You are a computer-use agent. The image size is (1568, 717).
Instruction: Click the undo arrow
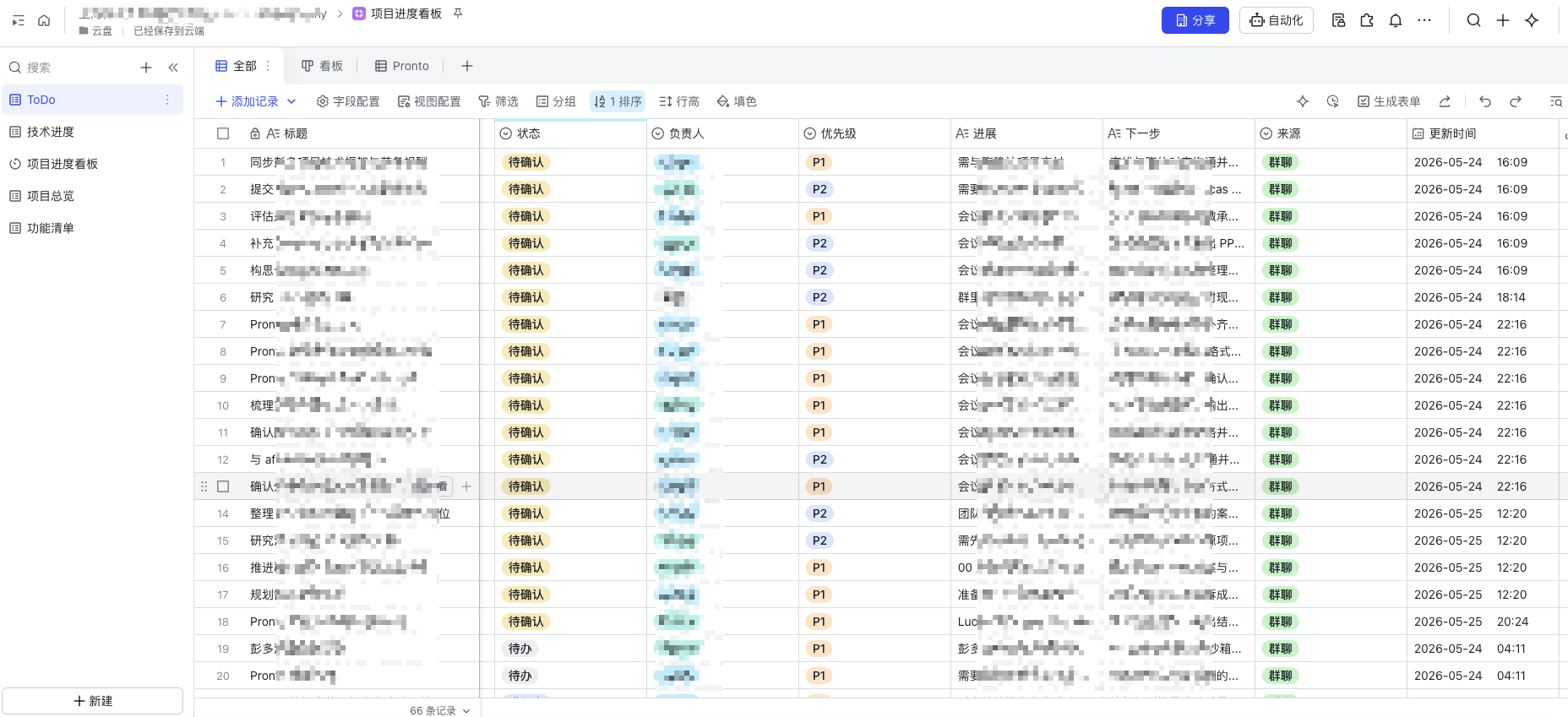(1485, 101)
